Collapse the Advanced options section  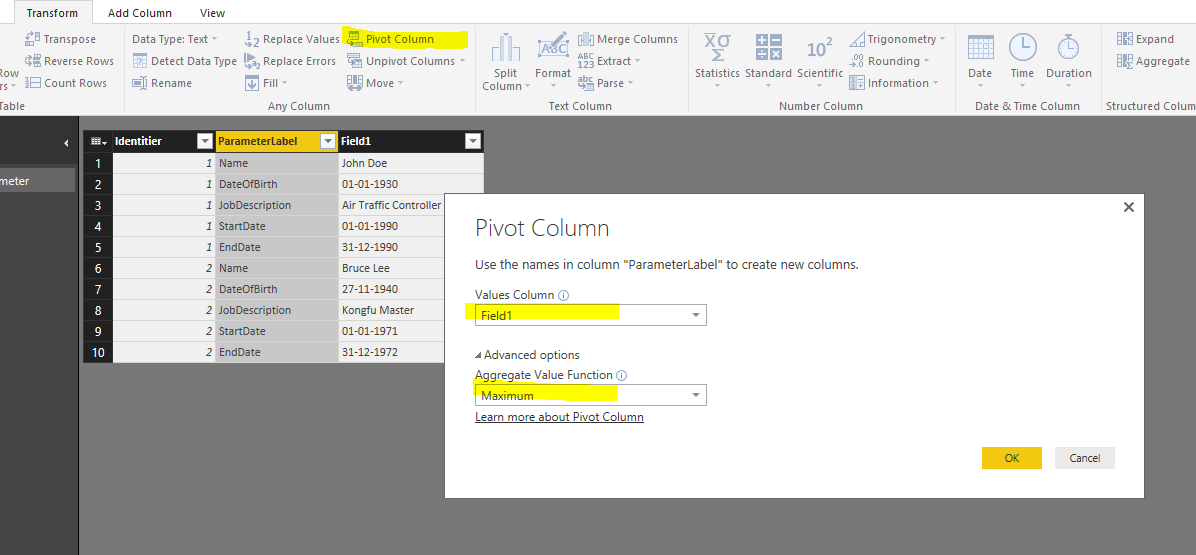(527, 354)
